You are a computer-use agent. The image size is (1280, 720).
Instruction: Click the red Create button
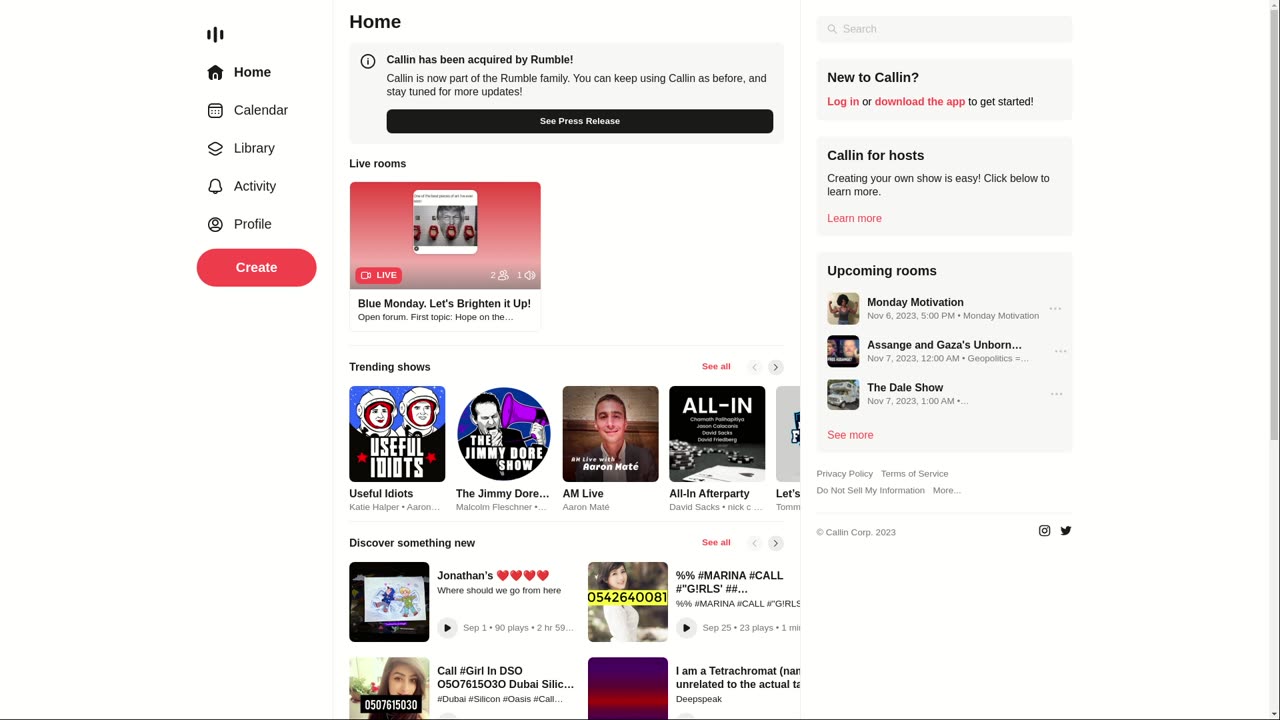[x=256, y=267]
